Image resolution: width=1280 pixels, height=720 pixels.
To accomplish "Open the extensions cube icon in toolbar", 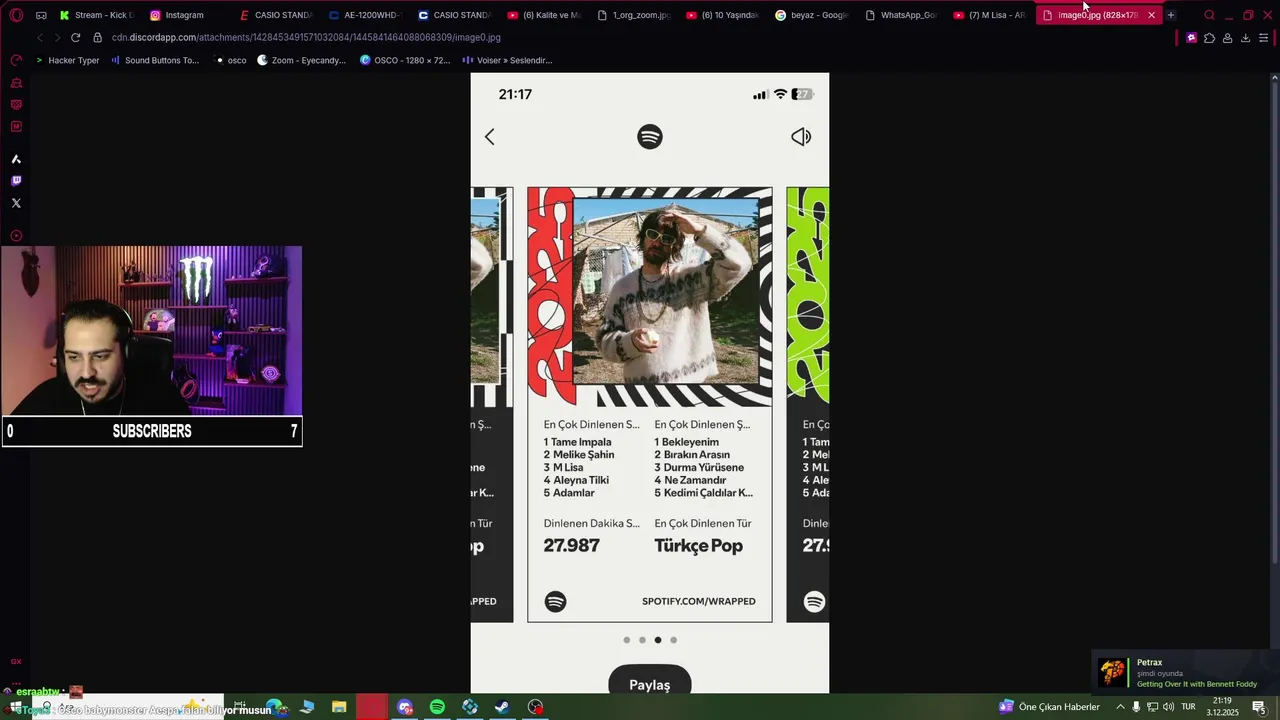I will [1209, 38].
